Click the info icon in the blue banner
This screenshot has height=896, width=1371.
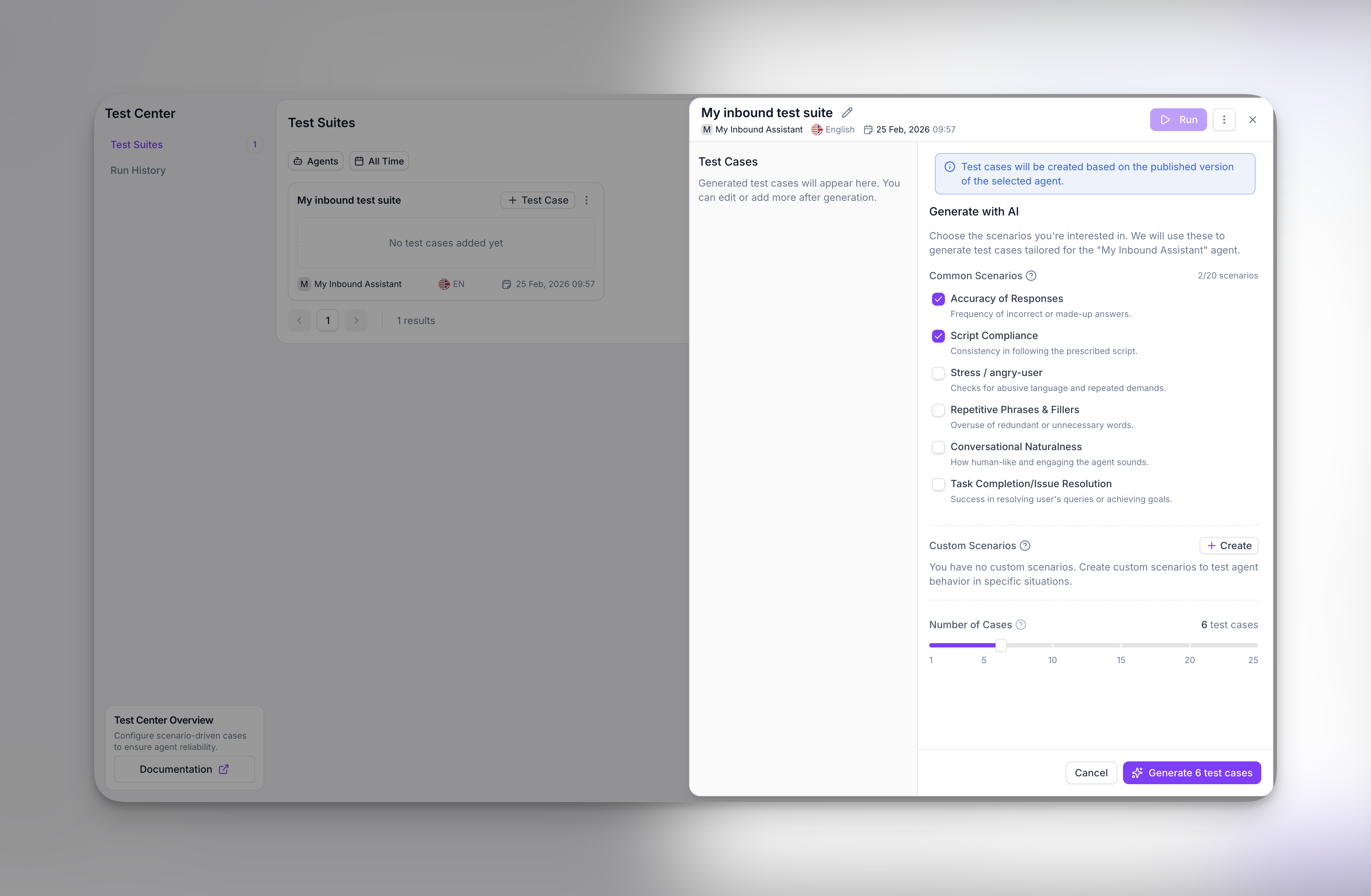[x=949, y=167]
